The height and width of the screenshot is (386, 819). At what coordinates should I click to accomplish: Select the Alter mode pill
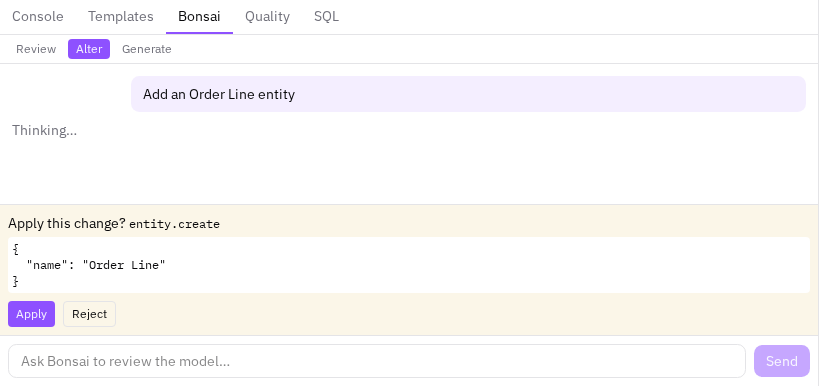(x=89, y=49)
